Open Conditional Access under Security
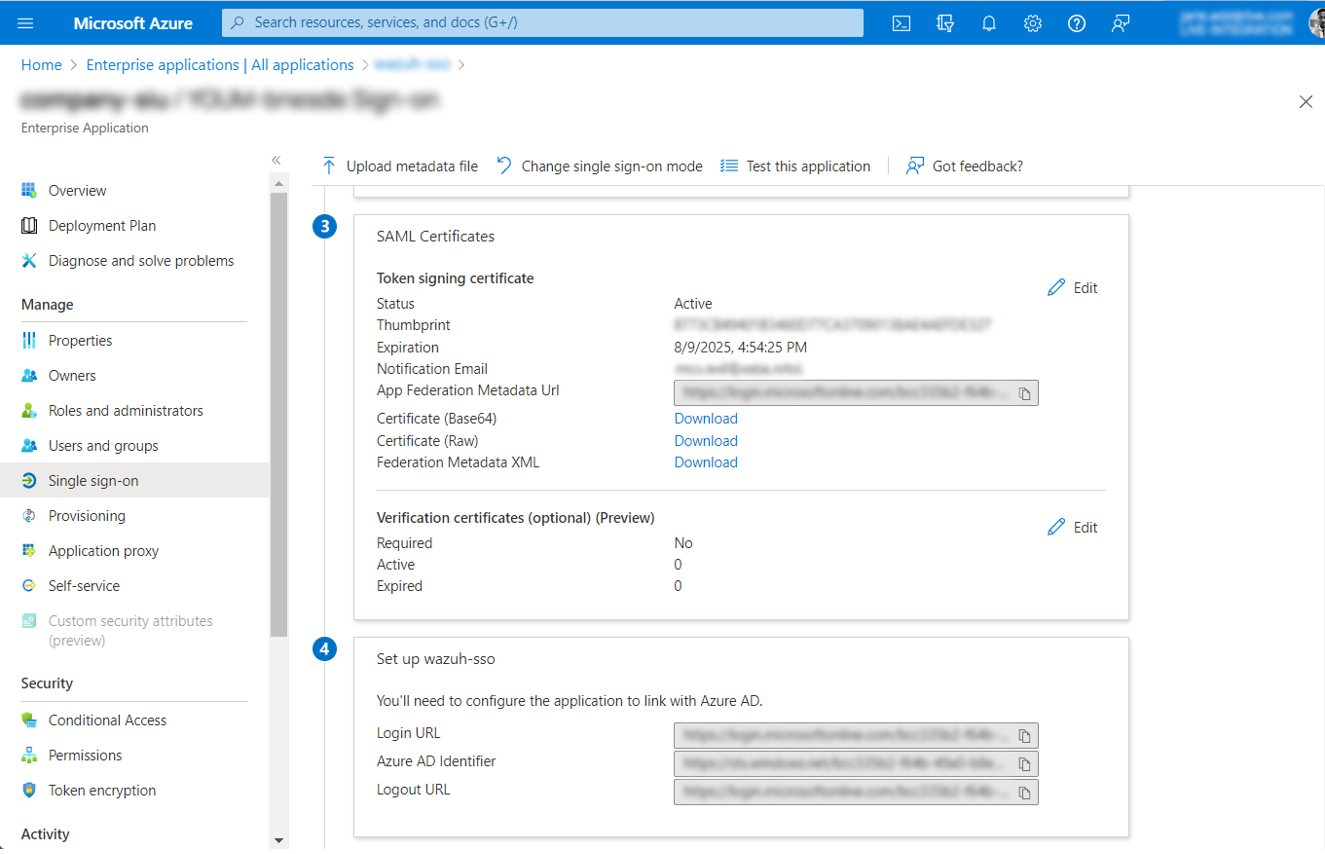 tap(107, 720)
